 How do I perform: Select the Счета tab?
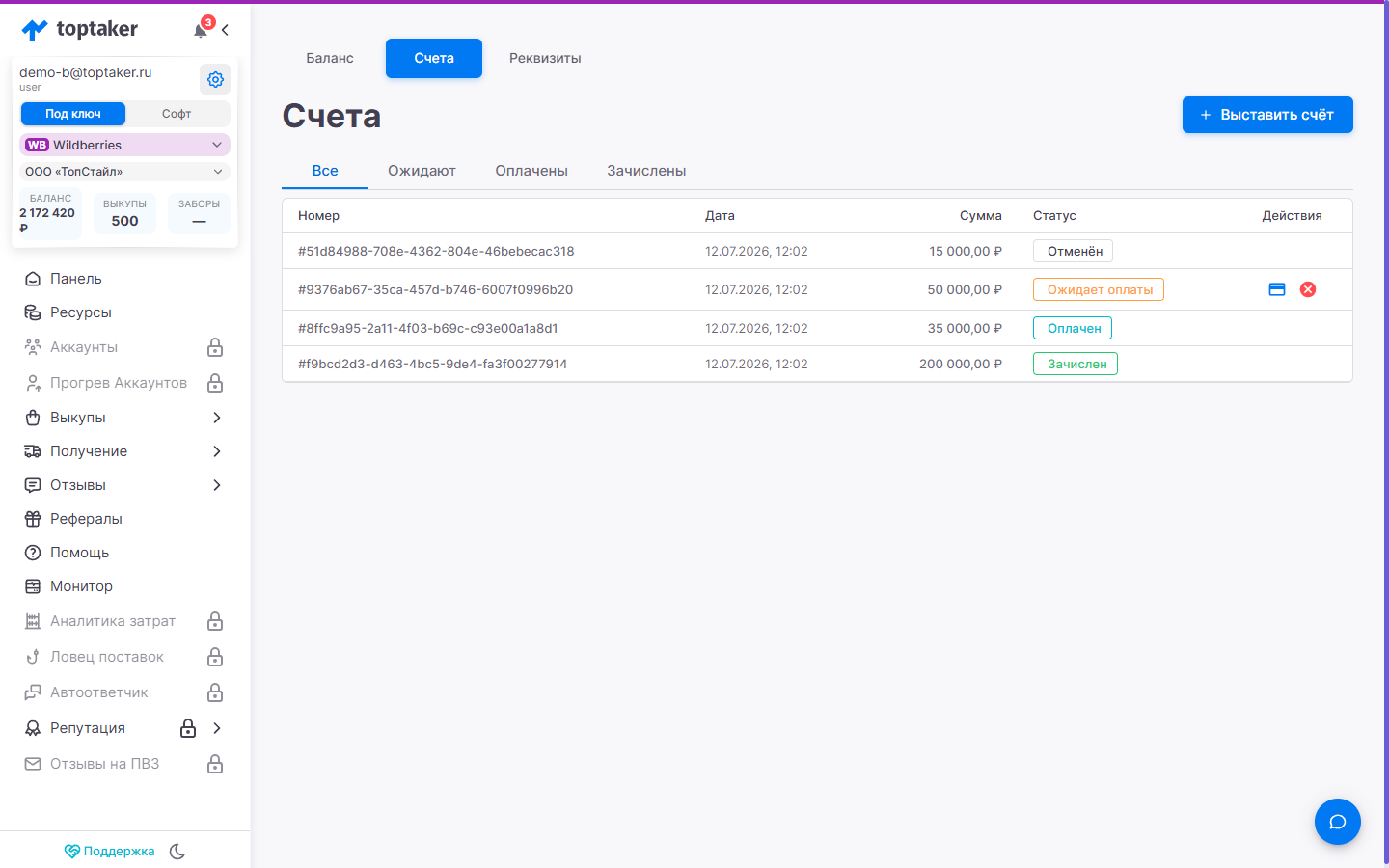[434, 58]
